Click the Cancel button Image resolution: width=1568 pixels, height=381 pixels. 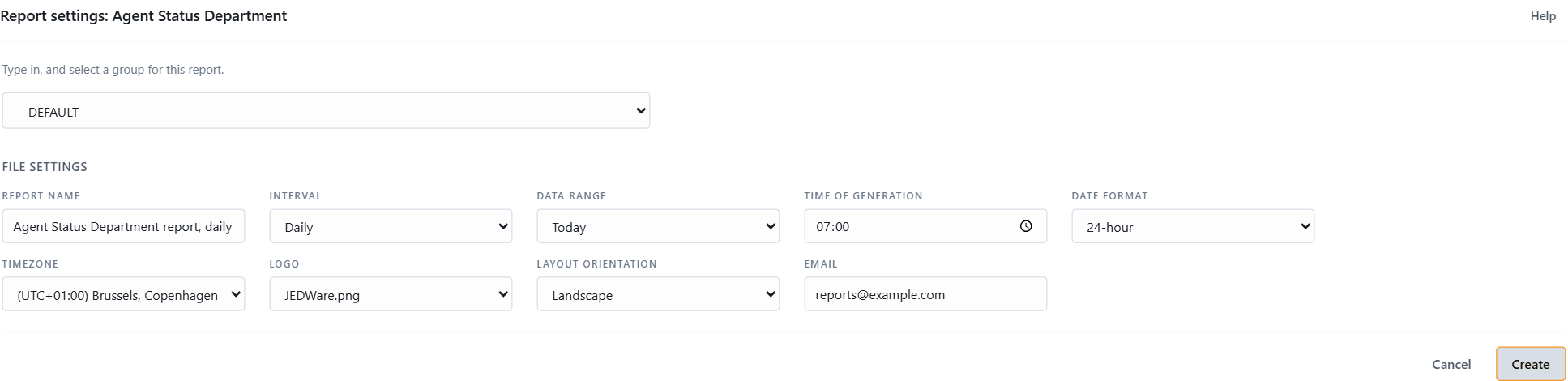(1451, 364)
